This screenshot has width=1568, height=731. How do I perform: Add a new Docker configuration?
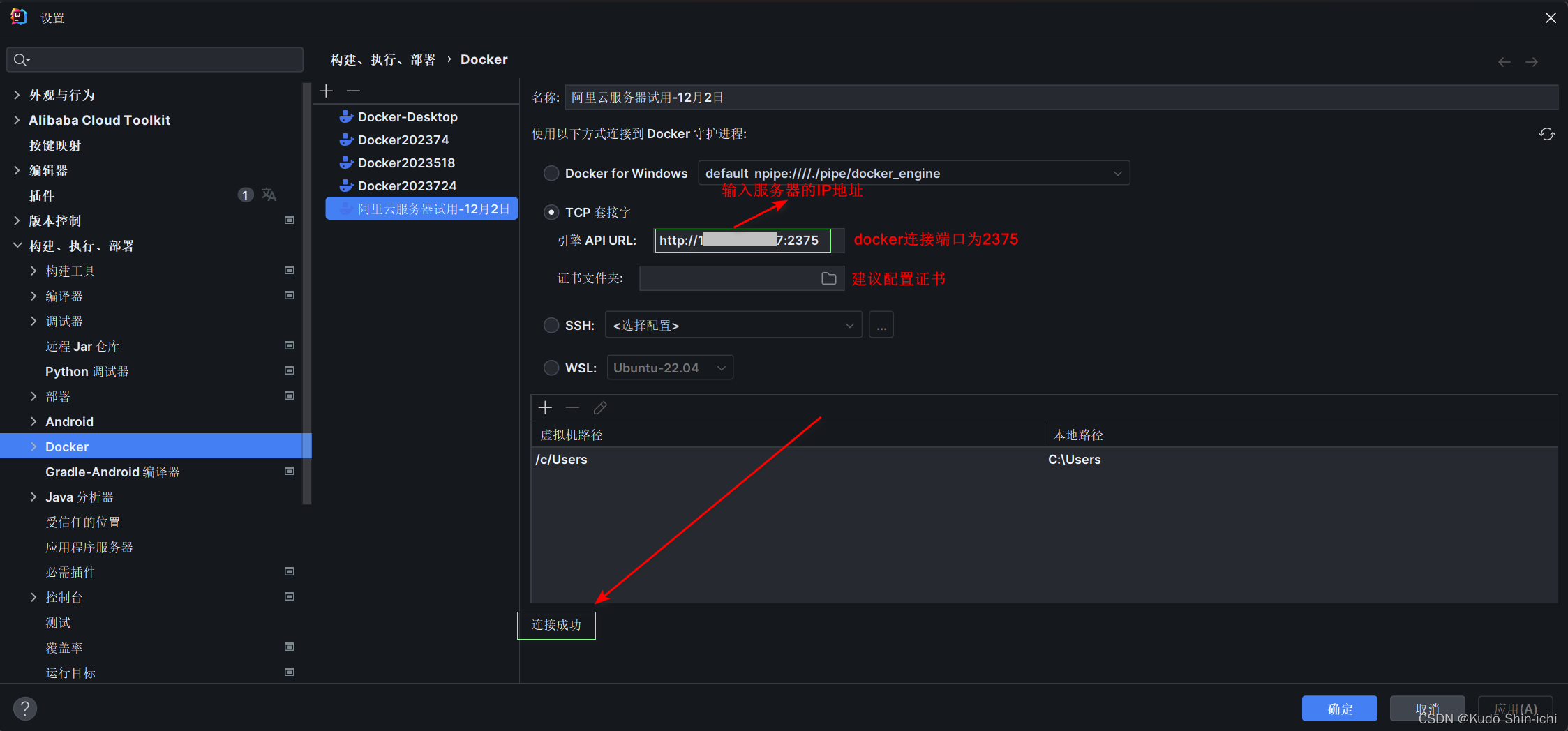(x=326, y=91)
